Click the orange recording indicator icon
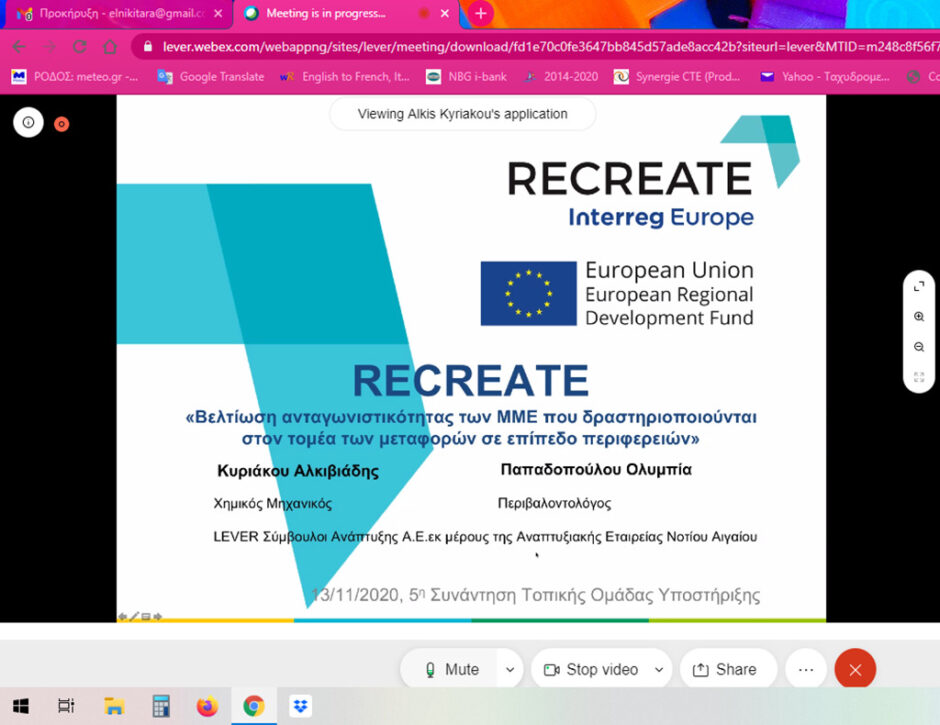The image size is (940, 725). pyautogui.click(x=61, y=124)
